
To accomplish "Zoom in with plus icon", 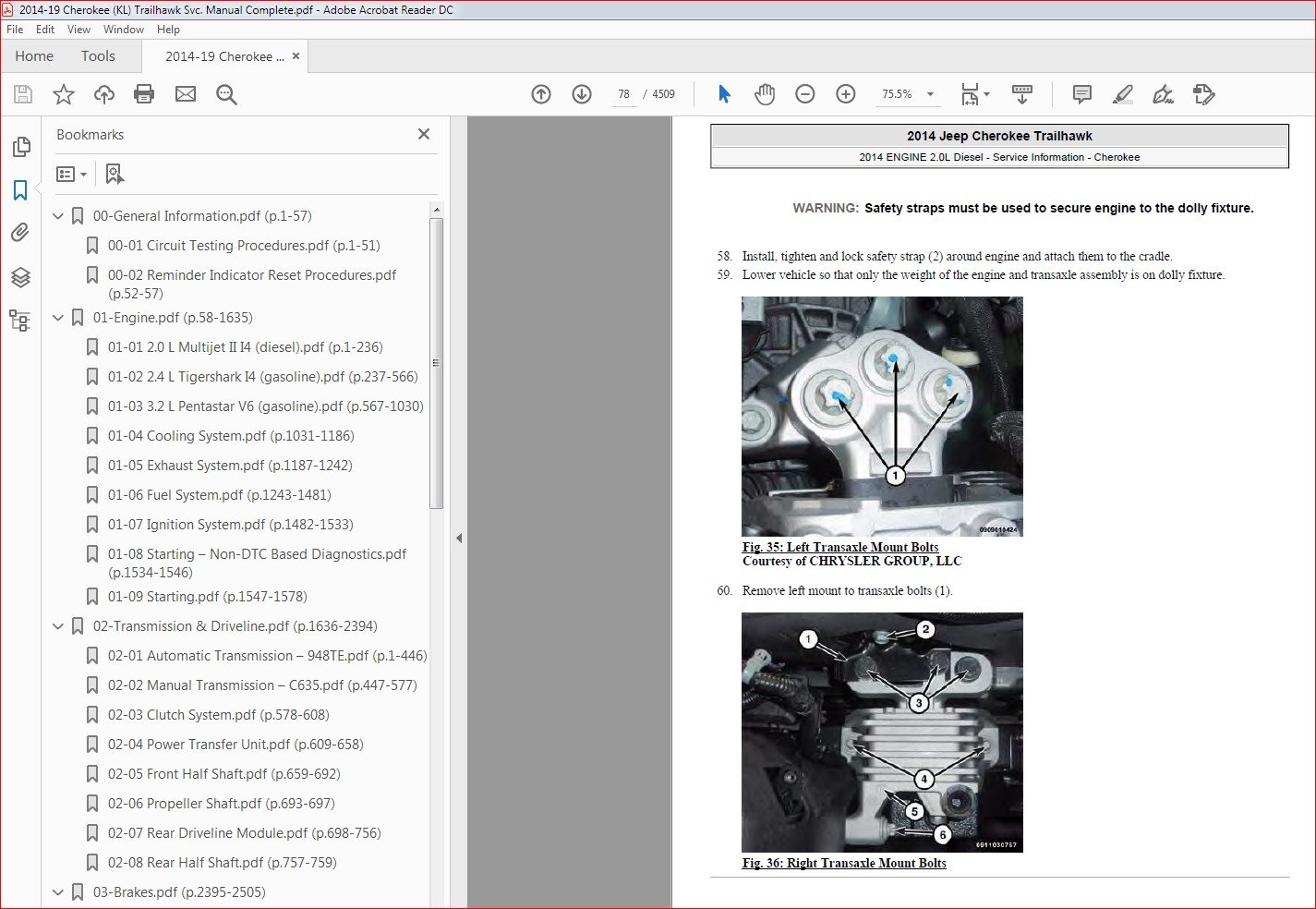I will pos(846,94).
